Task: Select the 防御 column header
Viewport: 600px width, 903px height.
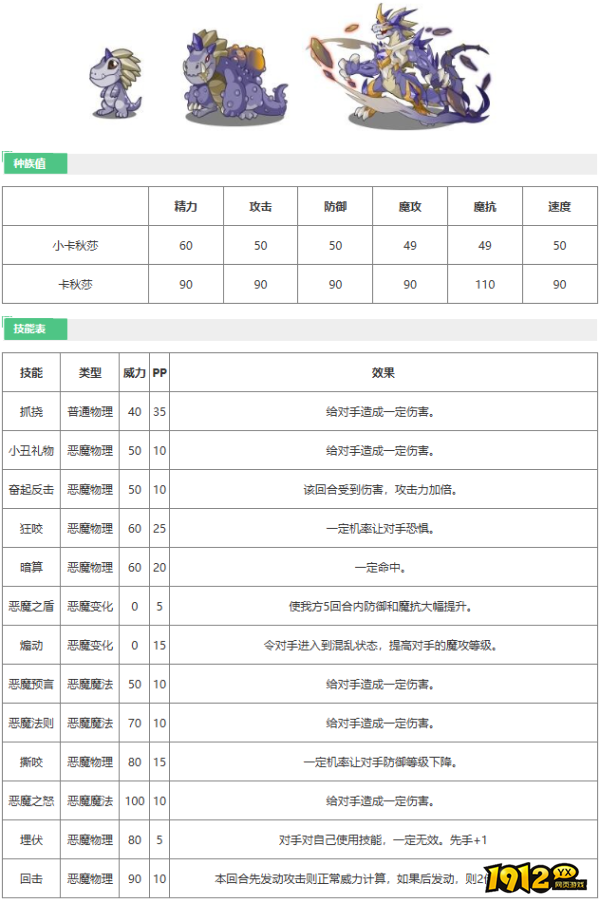Action: tap(335, 207)
